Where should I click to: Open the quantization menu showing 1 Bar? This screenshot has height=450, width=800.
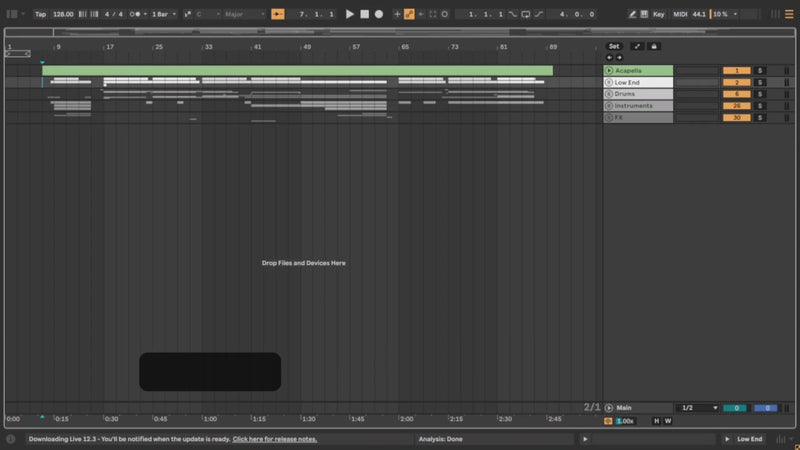(163, 14)
